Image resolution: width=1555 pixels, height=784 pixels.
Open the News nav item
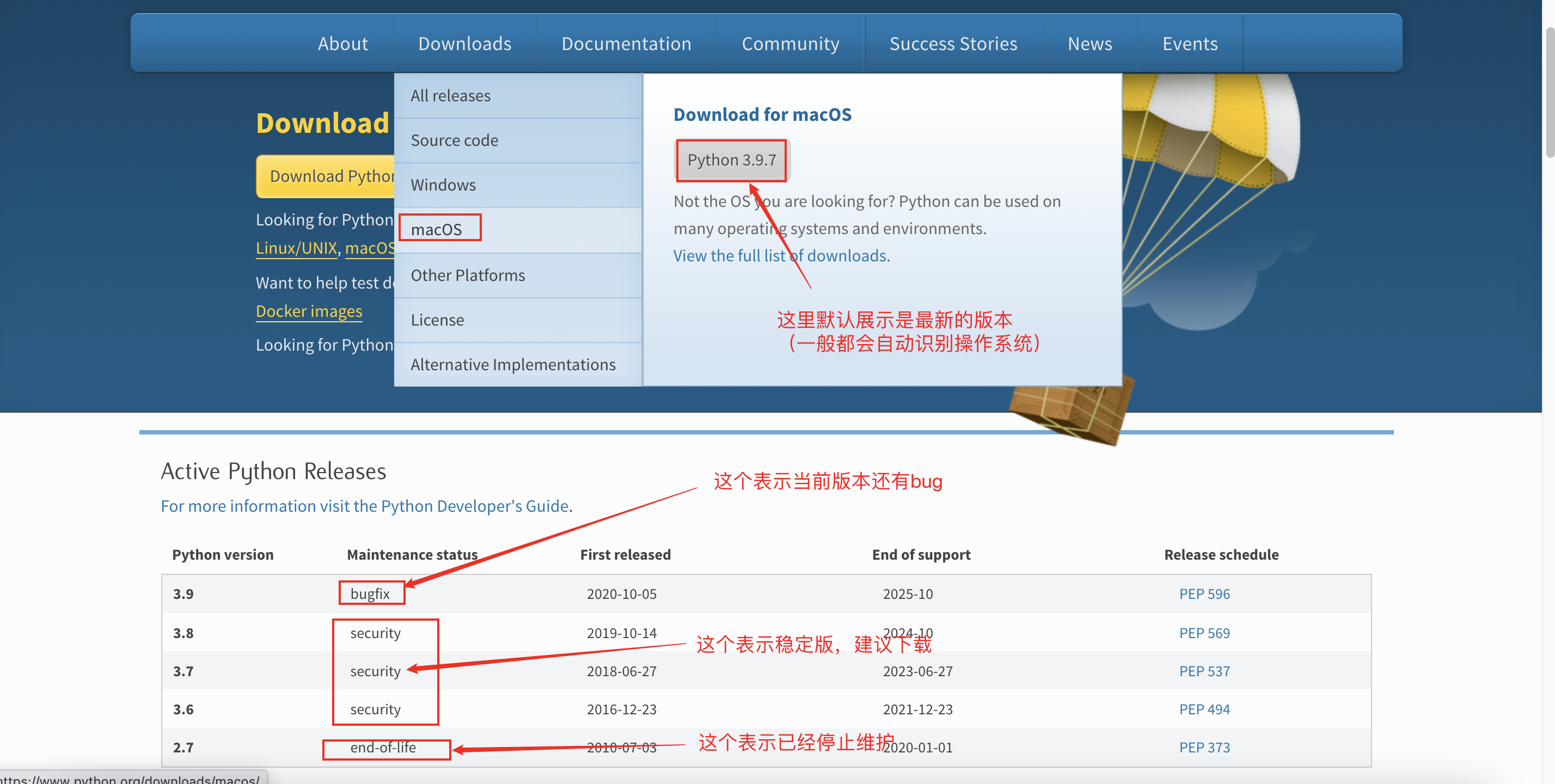[1089, 44]
